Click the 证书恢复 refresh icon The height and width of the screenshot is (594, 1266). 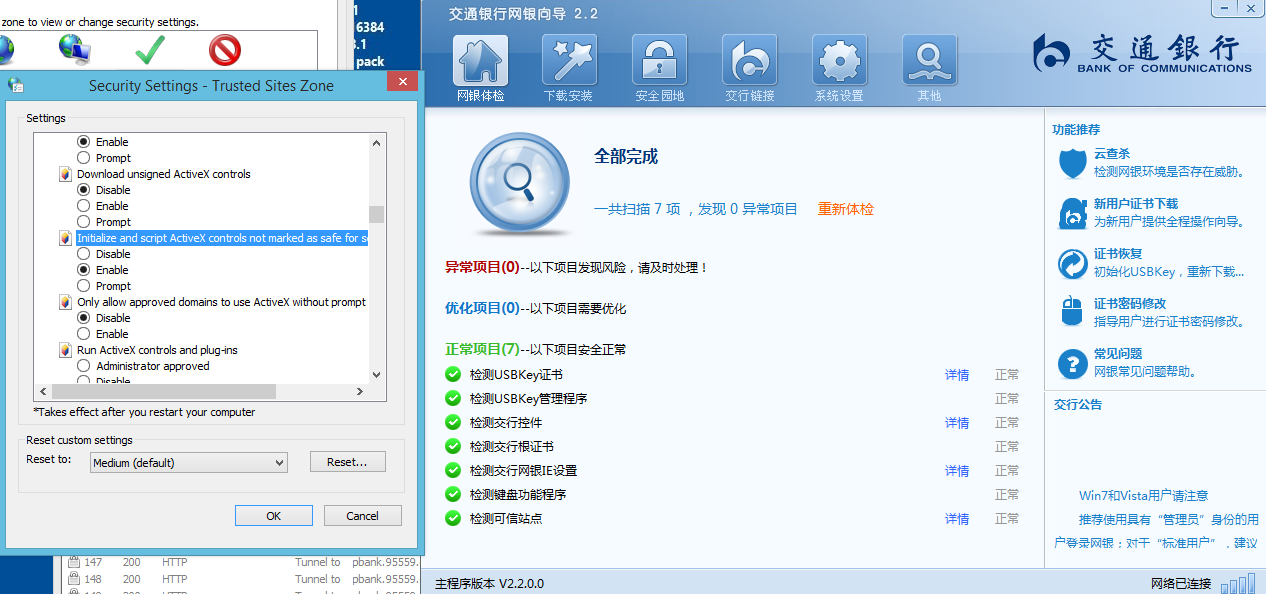pos(1073,264)
